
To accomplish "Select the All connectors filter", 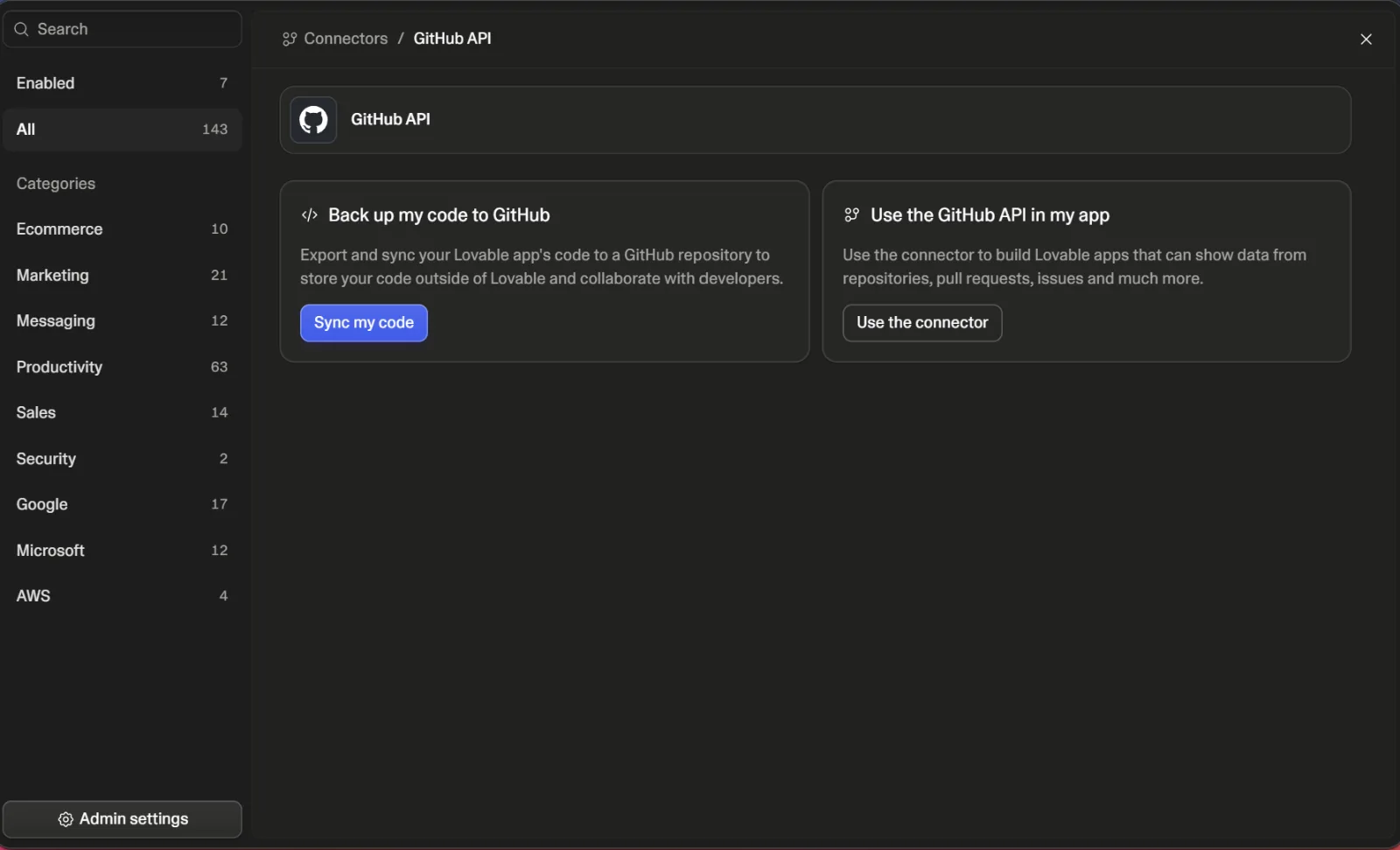I will [122, 130].
